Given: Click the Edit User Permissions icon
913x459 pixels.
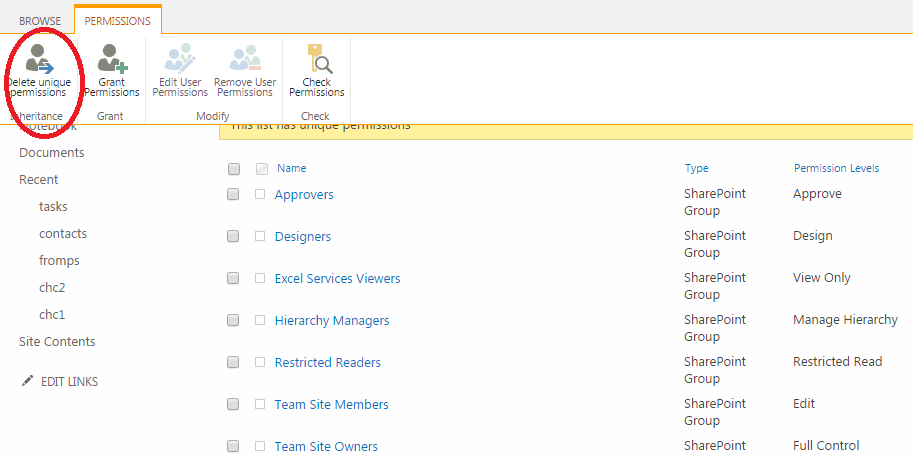Looking at the screenshot, I should pos(180,58).
